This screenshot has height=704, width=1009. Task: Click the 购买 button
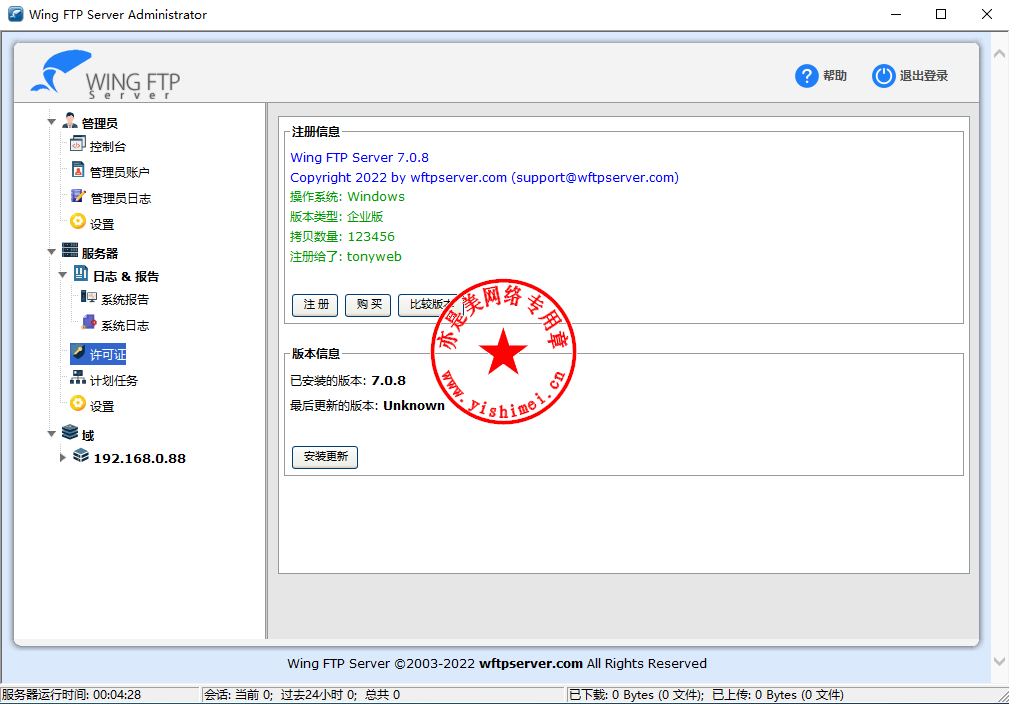click(368, 304)
